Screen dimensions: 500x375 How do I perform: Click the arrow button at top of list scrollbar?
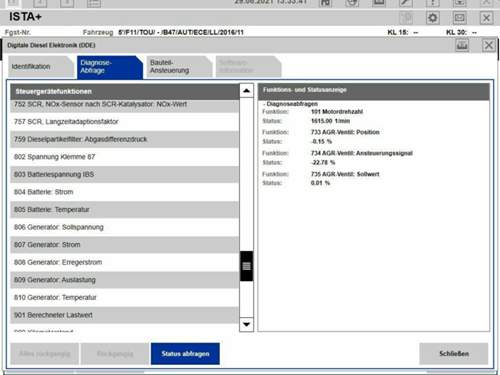coord(246,90)
